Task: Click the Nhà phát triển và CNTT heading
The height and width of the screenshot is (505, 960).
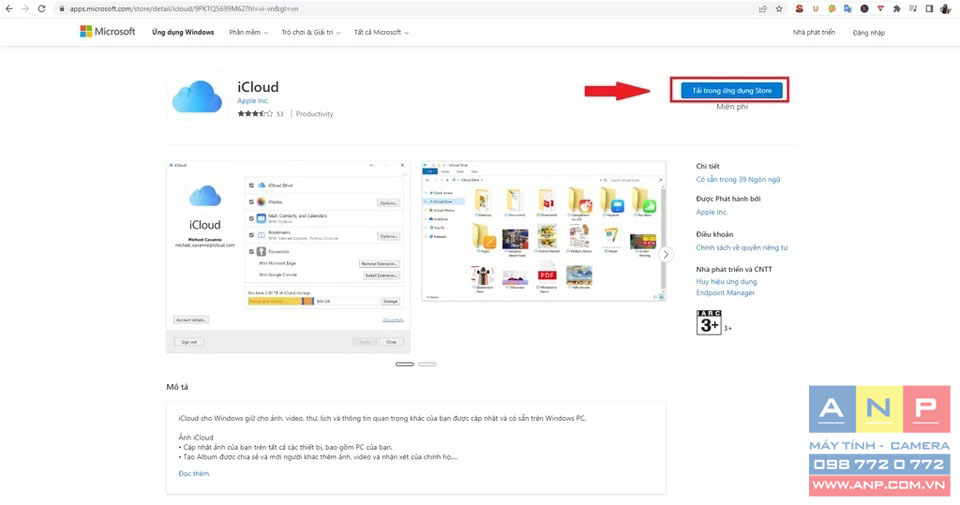Action: click(x=734, y=269)
